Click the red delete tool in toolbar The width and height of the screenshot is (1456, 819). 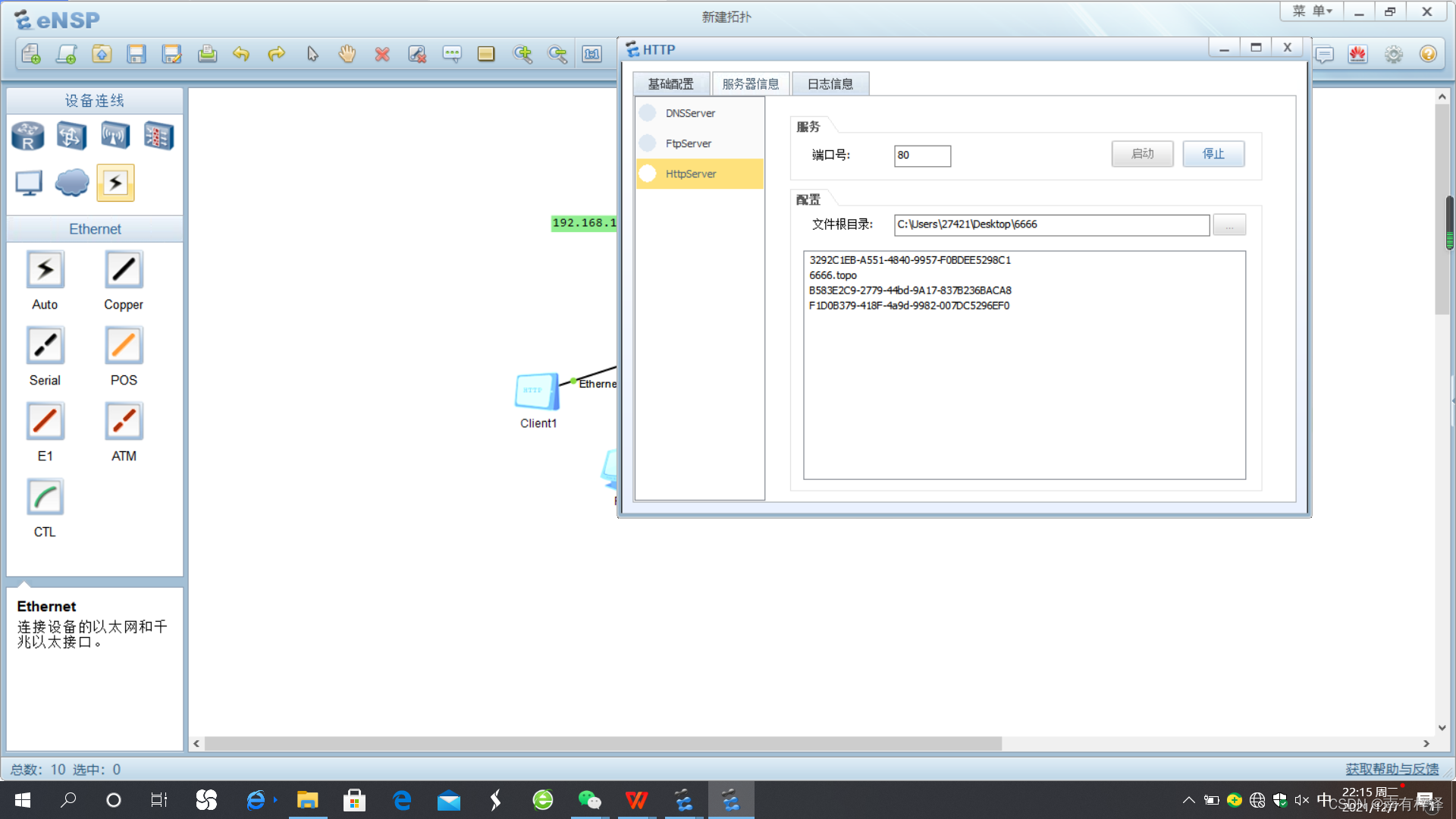click(x=382, y=54)
